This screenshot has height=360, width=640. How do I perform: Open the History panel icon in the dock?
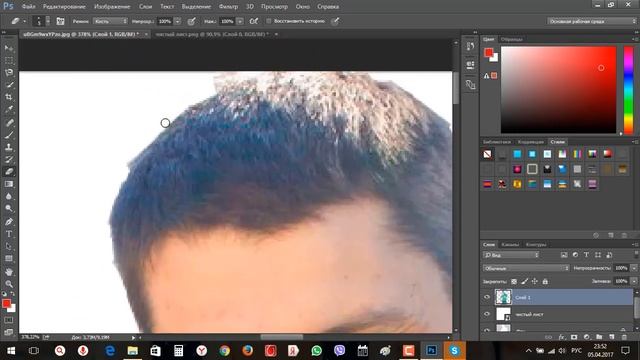pyautogui.click(x=470, y=47)
